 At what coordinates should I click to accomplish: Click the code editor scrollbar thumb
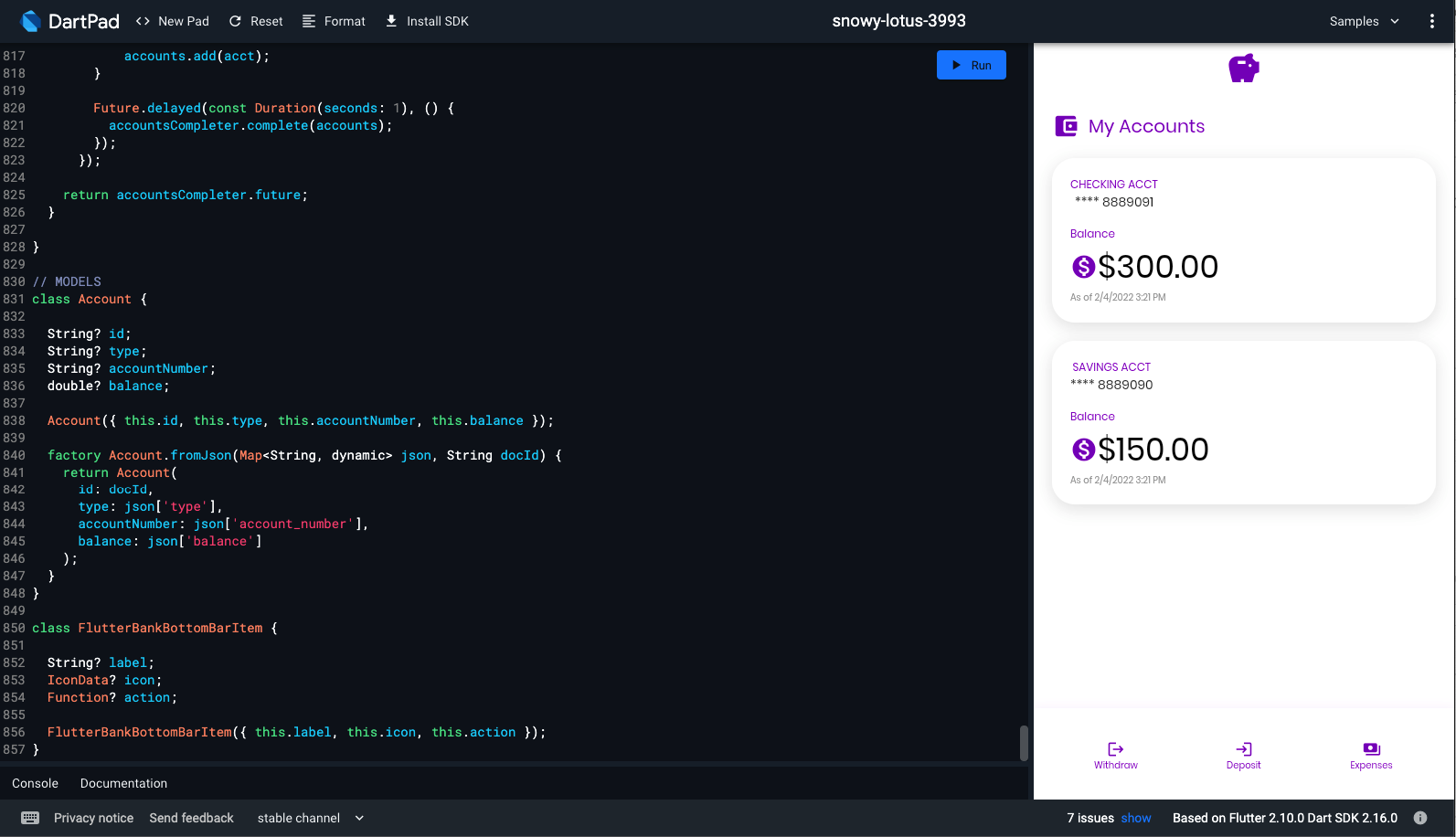(1024, 743)
